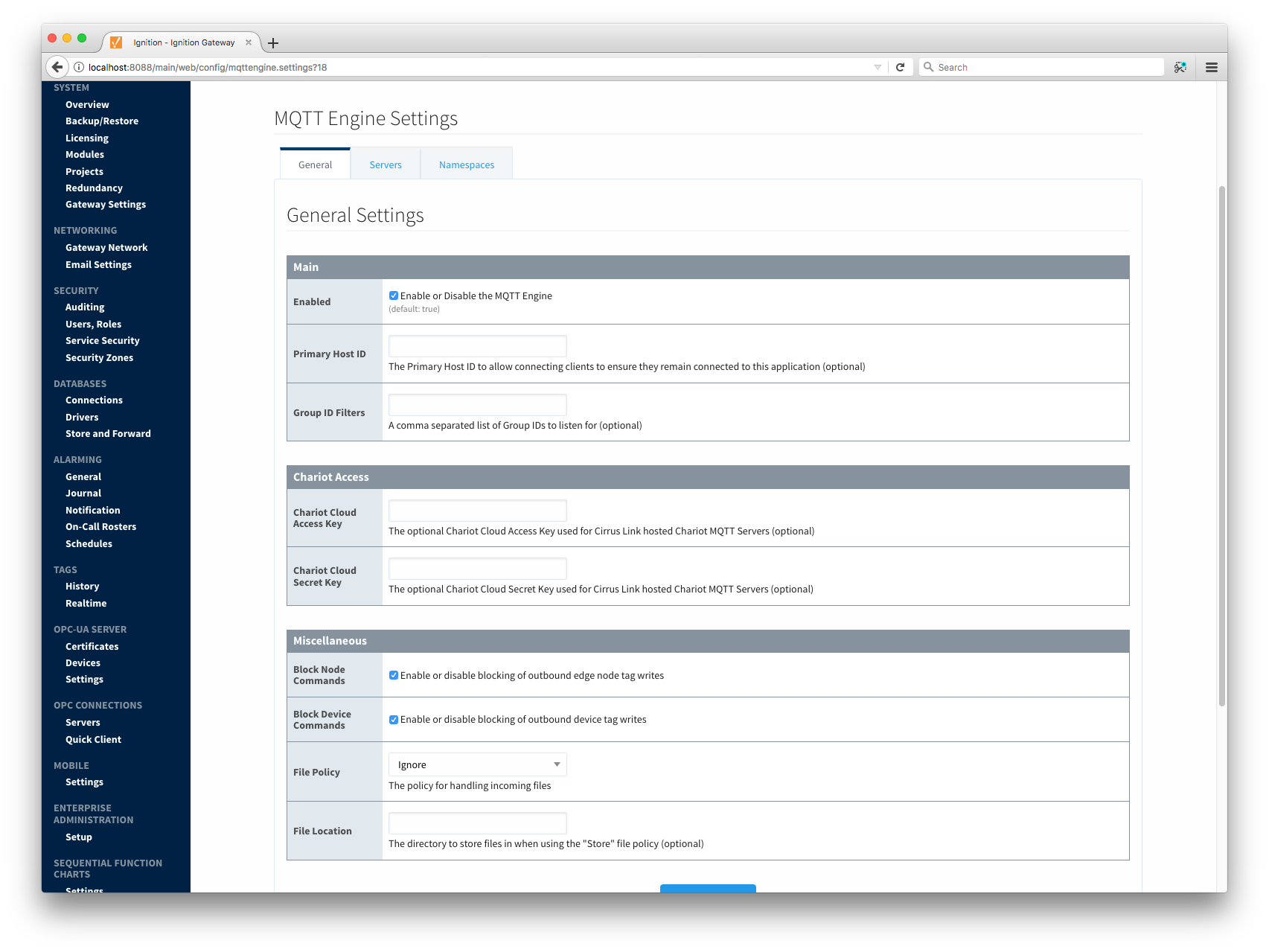The height and width of the screenshot is (952, 1269).
Task: Open a new tab with plus icon
Action: click(273, 43)
